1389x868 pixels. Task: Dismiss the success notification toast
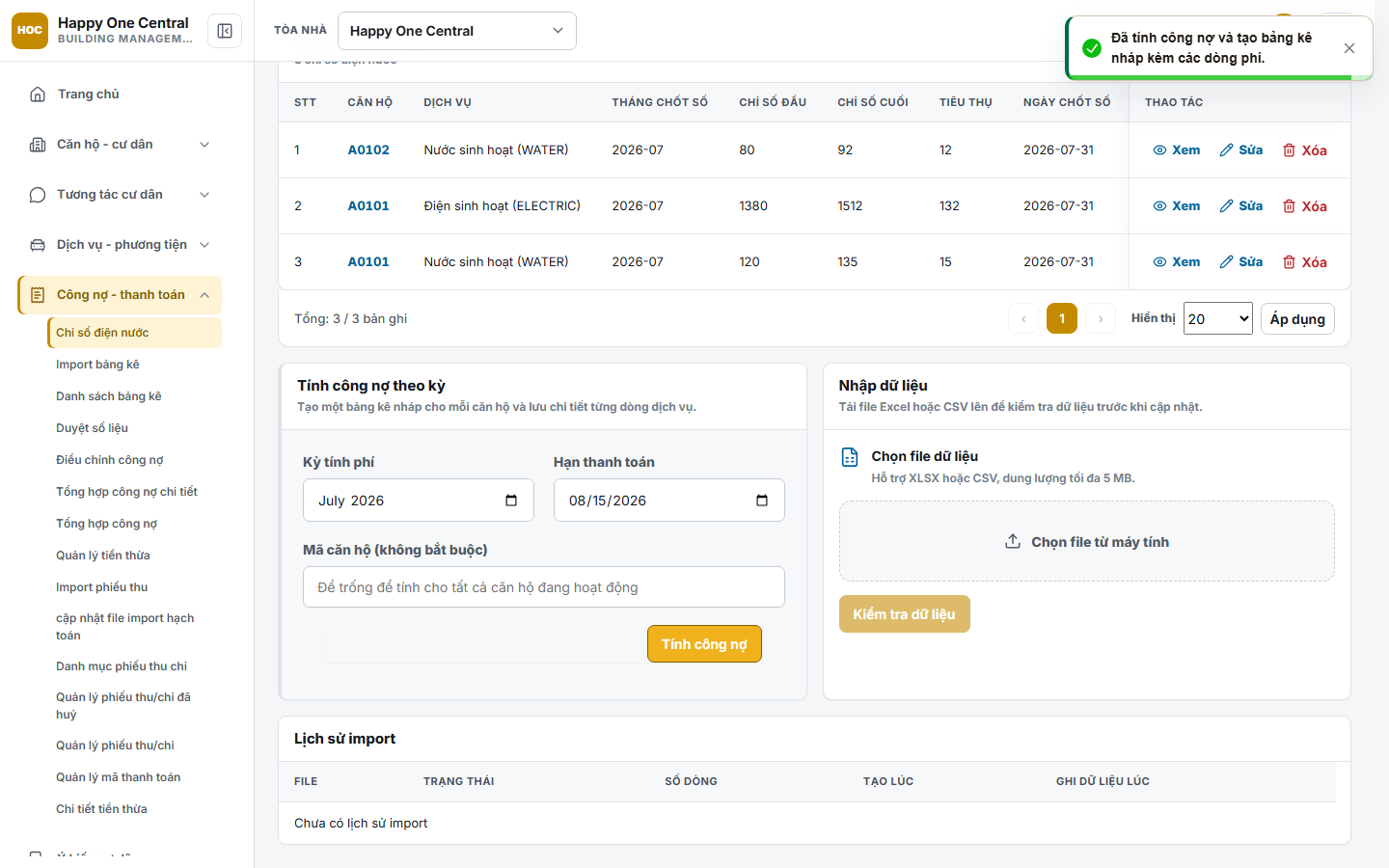click(1349, 48)
